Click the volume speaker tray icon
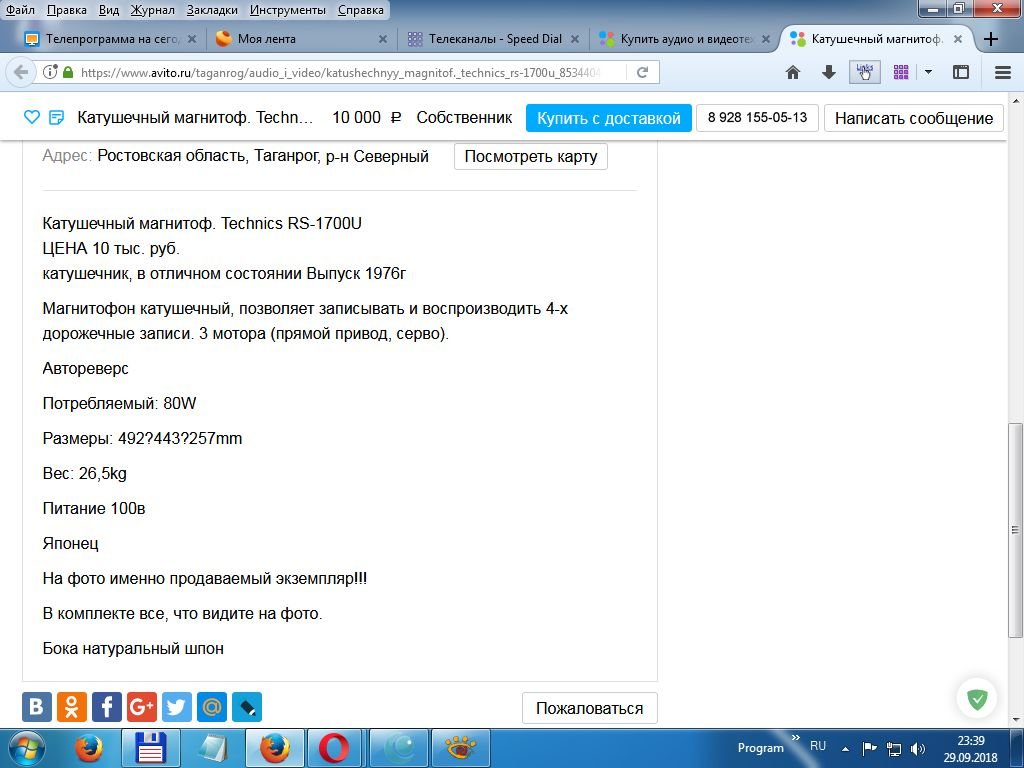This screenshot has height=768, width=1024. (x=918, y=749)
